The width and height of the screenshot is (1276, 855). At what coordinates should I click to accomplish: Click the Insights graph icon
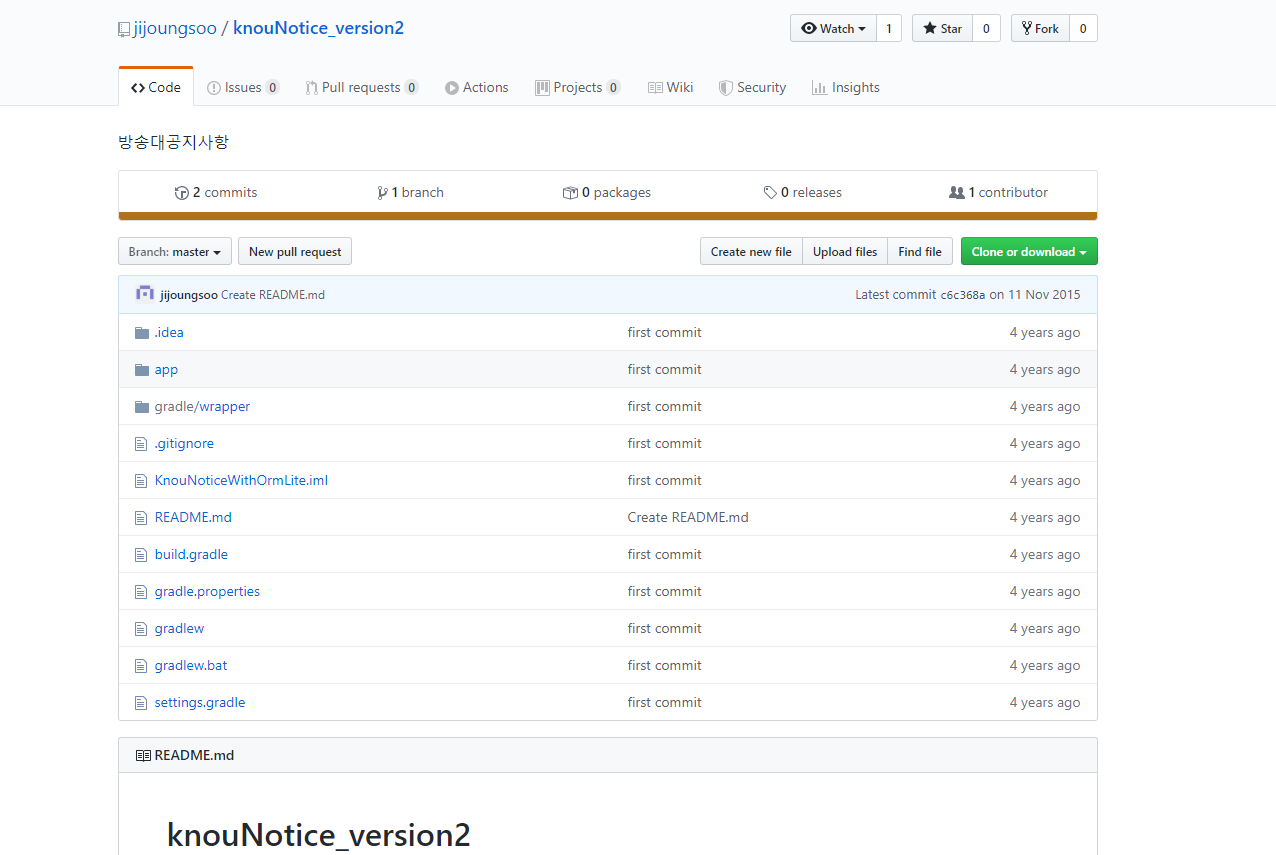(819, 88)
